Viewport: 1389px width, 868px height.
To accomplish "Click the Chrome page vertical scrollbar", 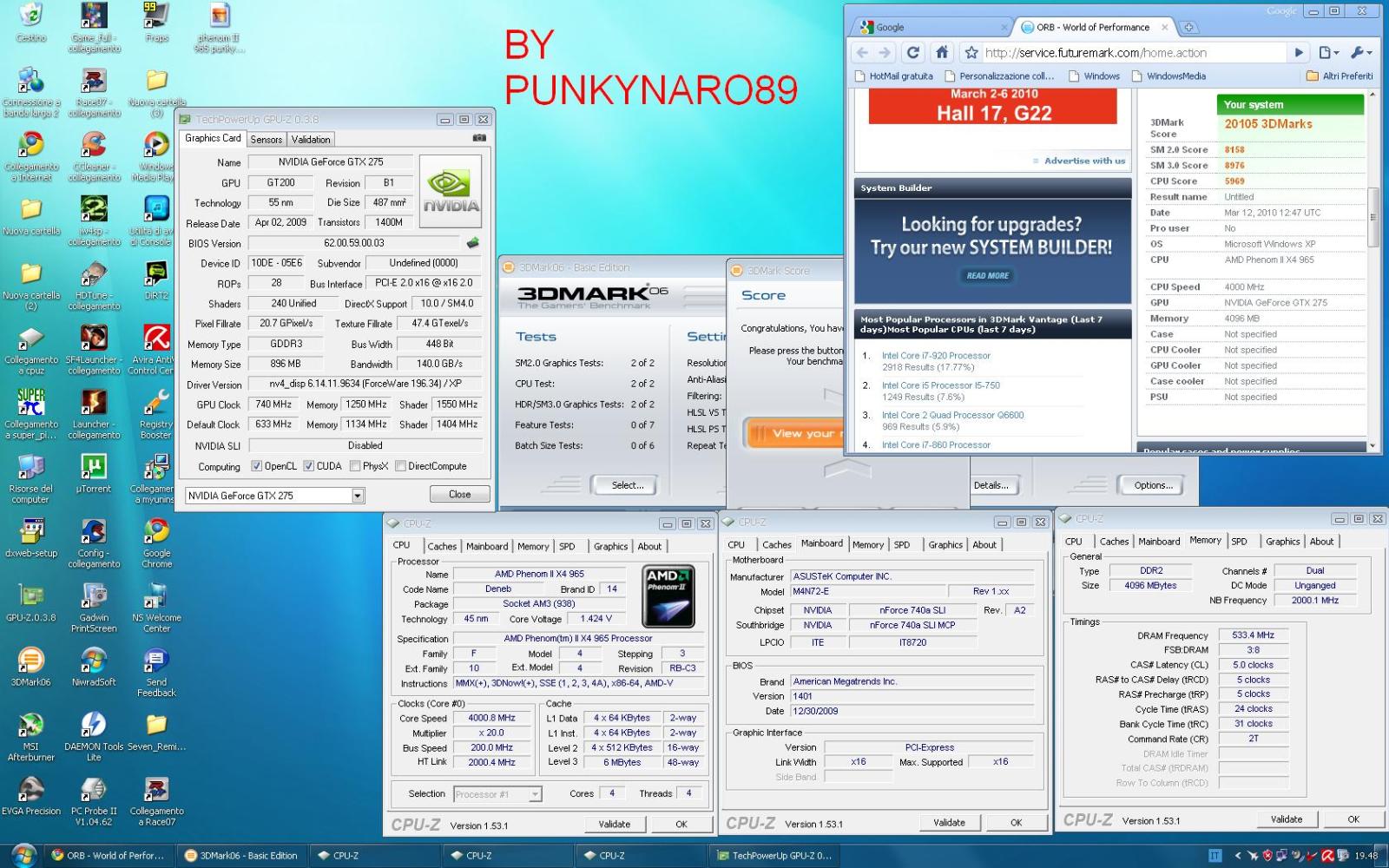I will click(x=1373, y=217).
